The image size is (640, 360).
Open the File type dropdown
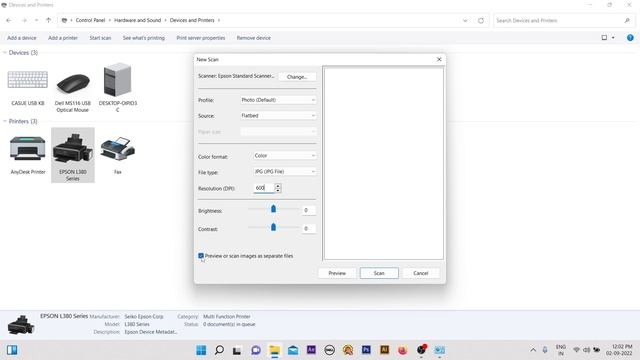click(x=284, y=172)
